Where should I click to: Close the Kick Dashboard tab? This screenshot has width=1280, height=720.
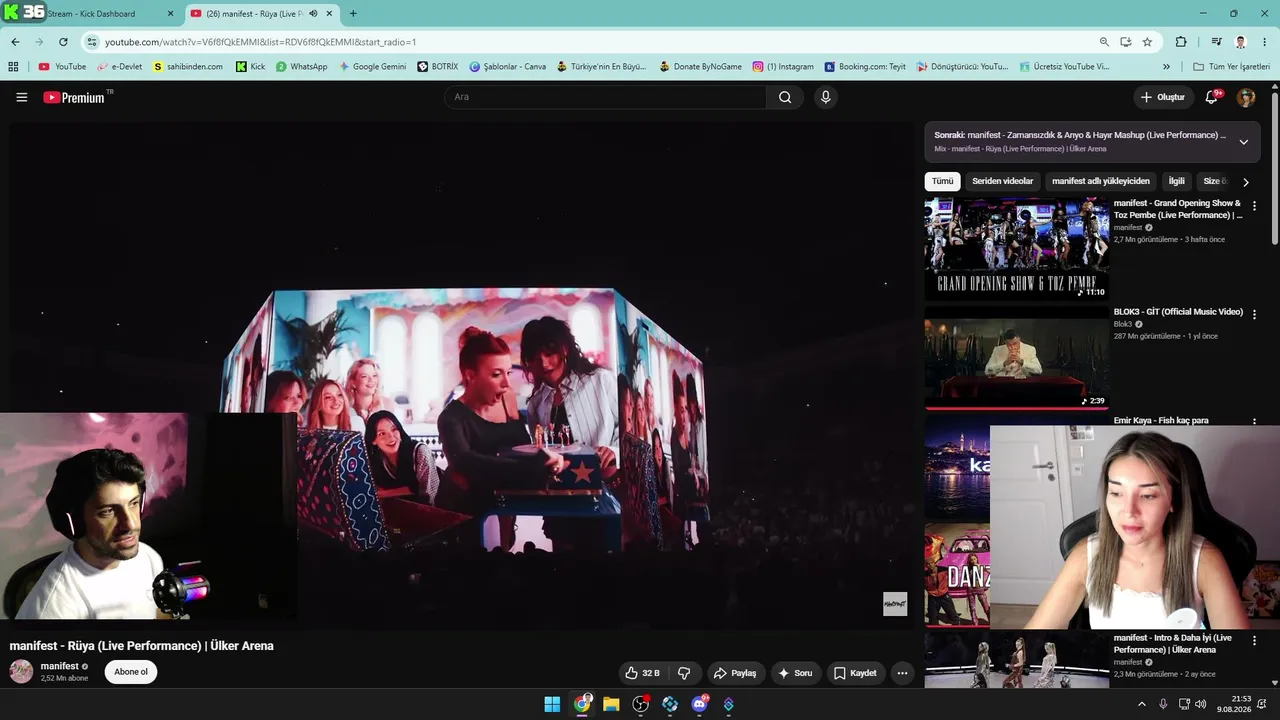pos(170,14)
